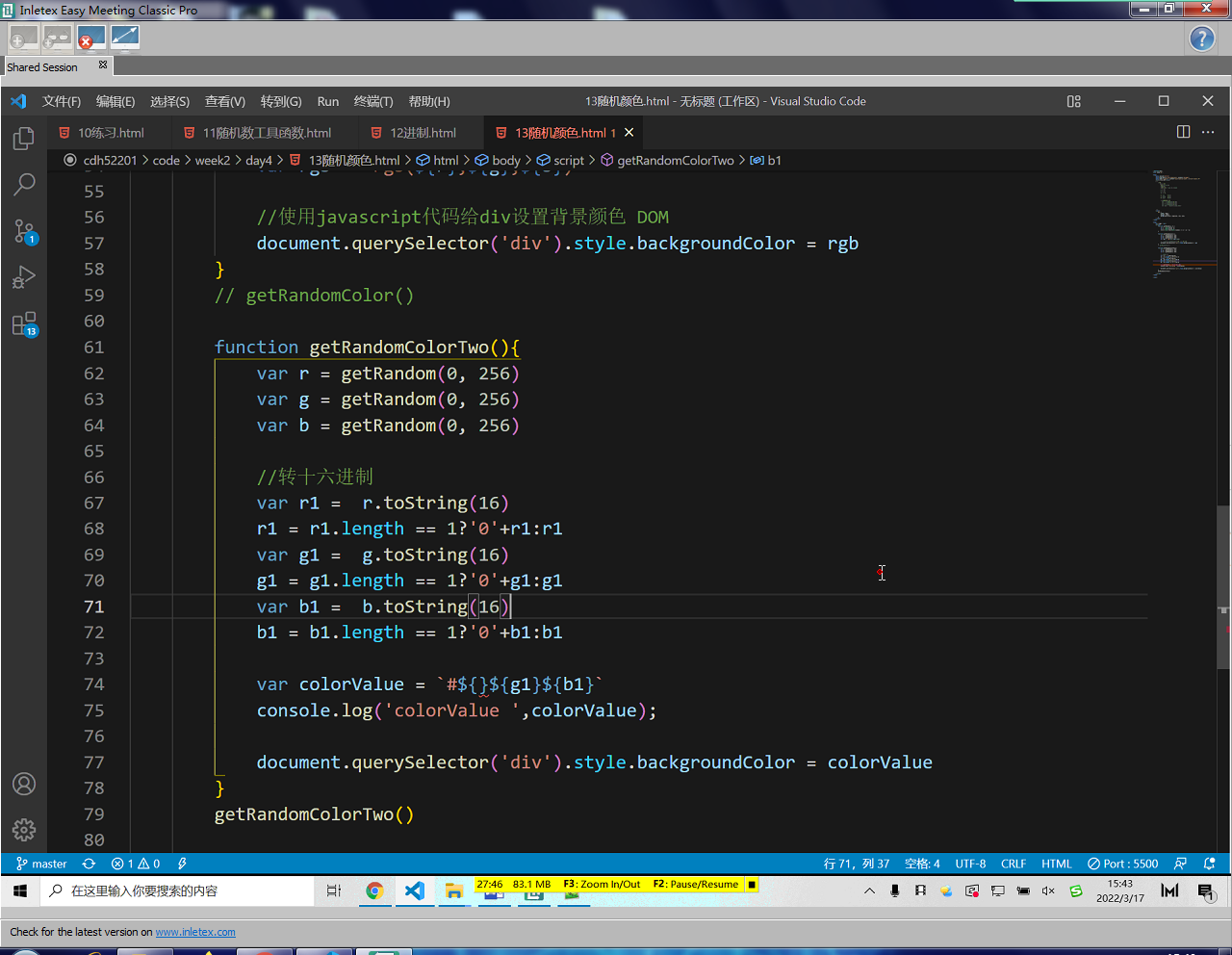Open Visual Studio Code from the taskbar
Viewport: 1232px width, 955px height.
414,890
